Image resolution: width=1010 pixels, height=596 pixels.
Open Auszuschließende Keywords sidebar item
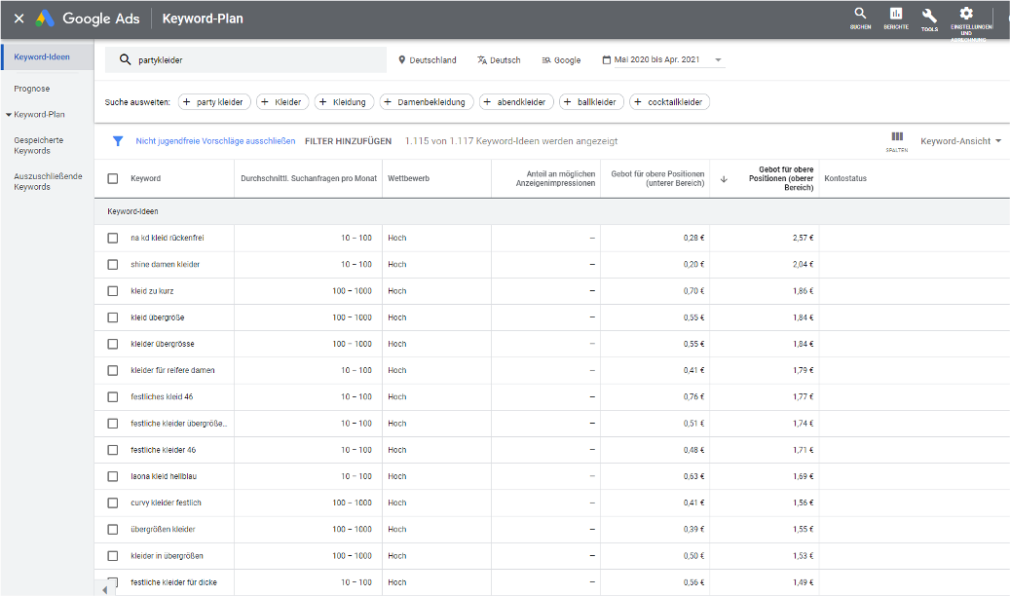(48, 181)
